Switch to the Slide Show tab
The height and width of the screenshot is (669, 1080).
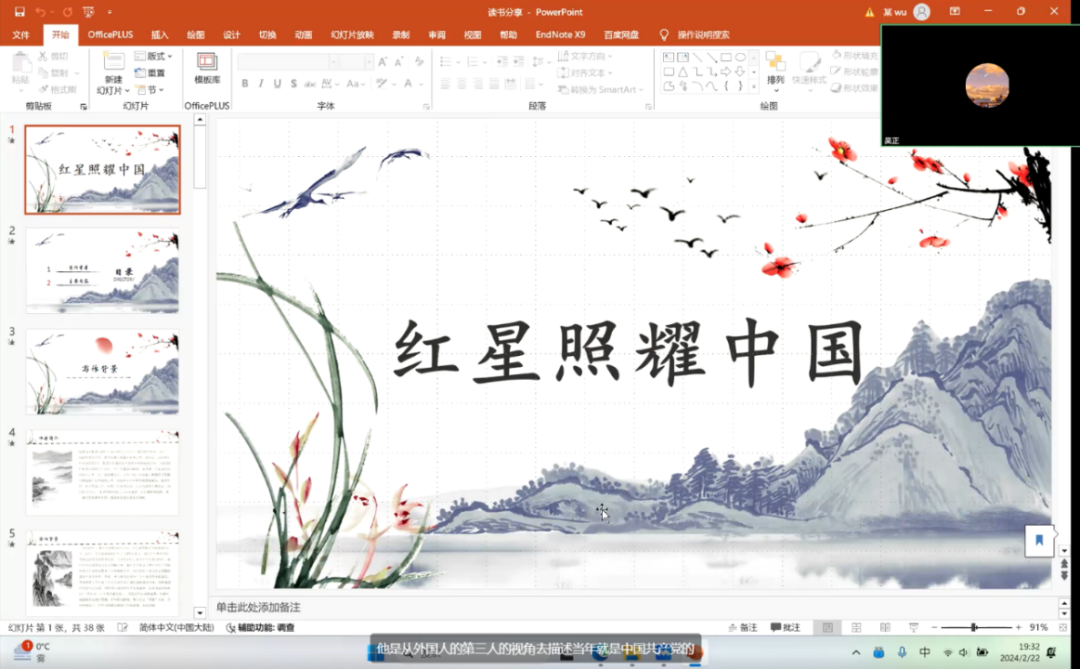pos(352,35)
